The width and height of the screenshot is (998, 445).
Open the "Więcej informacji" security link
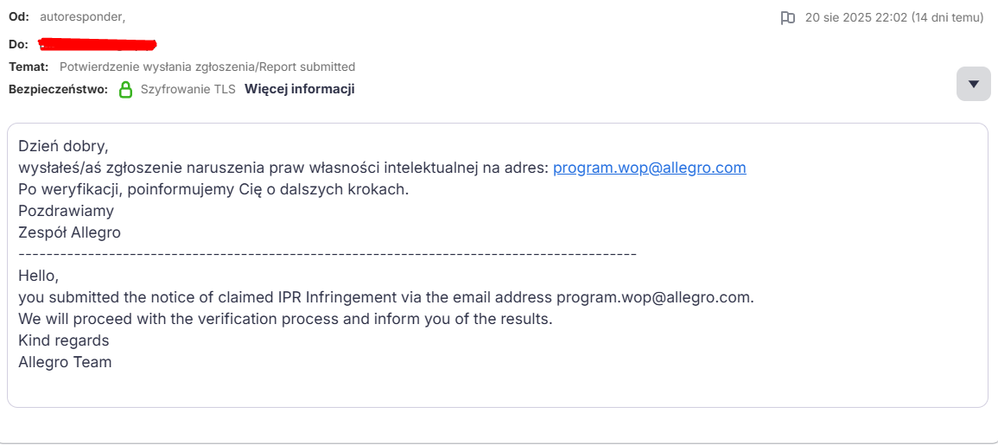click(x=299, y=89)
